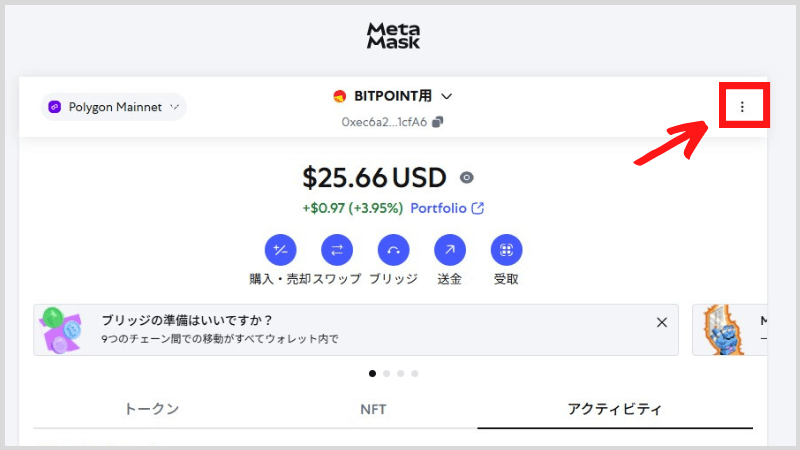Image resolution: width=800 pixels, height=450 pixels.
Task: Click the Send (送金) arrow icon
Action: (x=449, y=250)
